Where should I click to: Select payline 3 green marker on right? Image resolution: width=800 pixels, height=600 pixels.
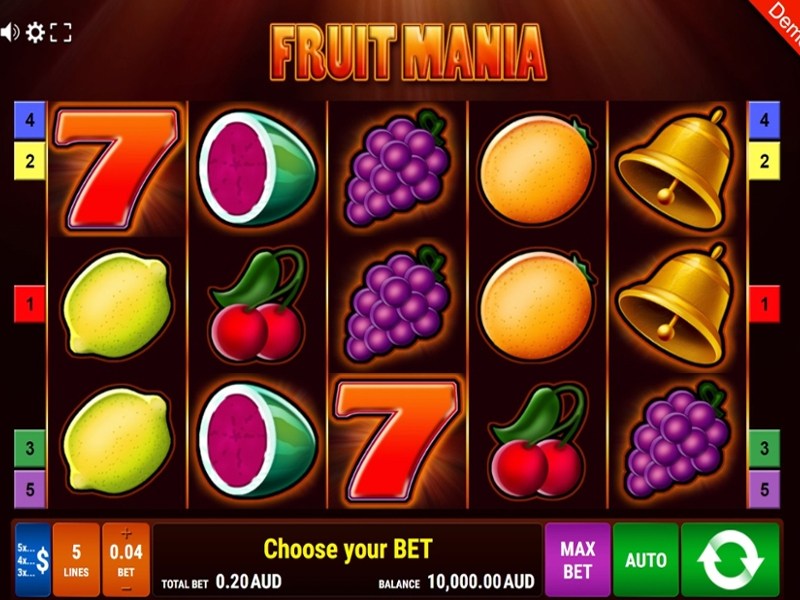click(x=764, y=448)
